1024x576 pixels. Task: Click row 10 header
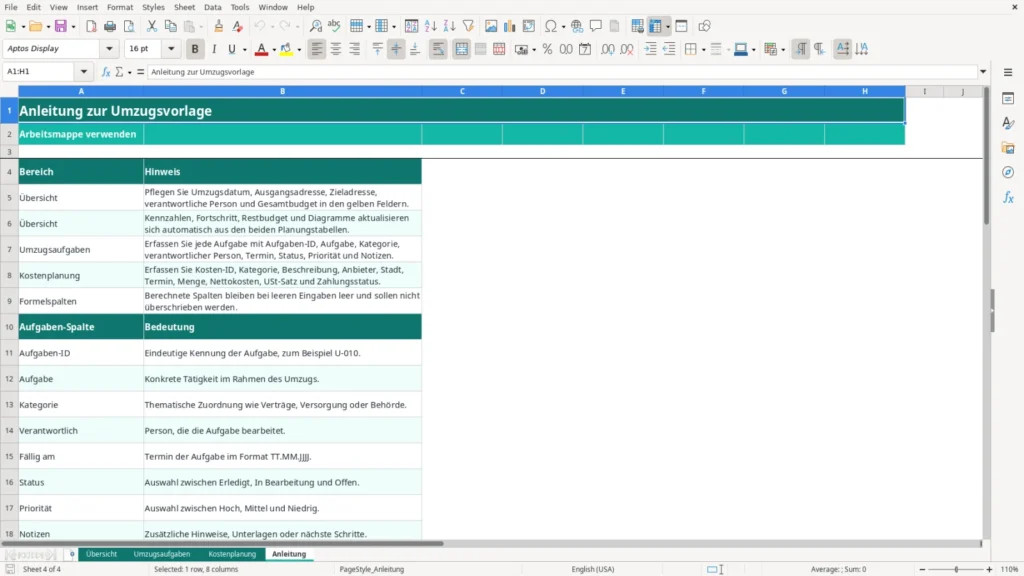click(9, 327)
